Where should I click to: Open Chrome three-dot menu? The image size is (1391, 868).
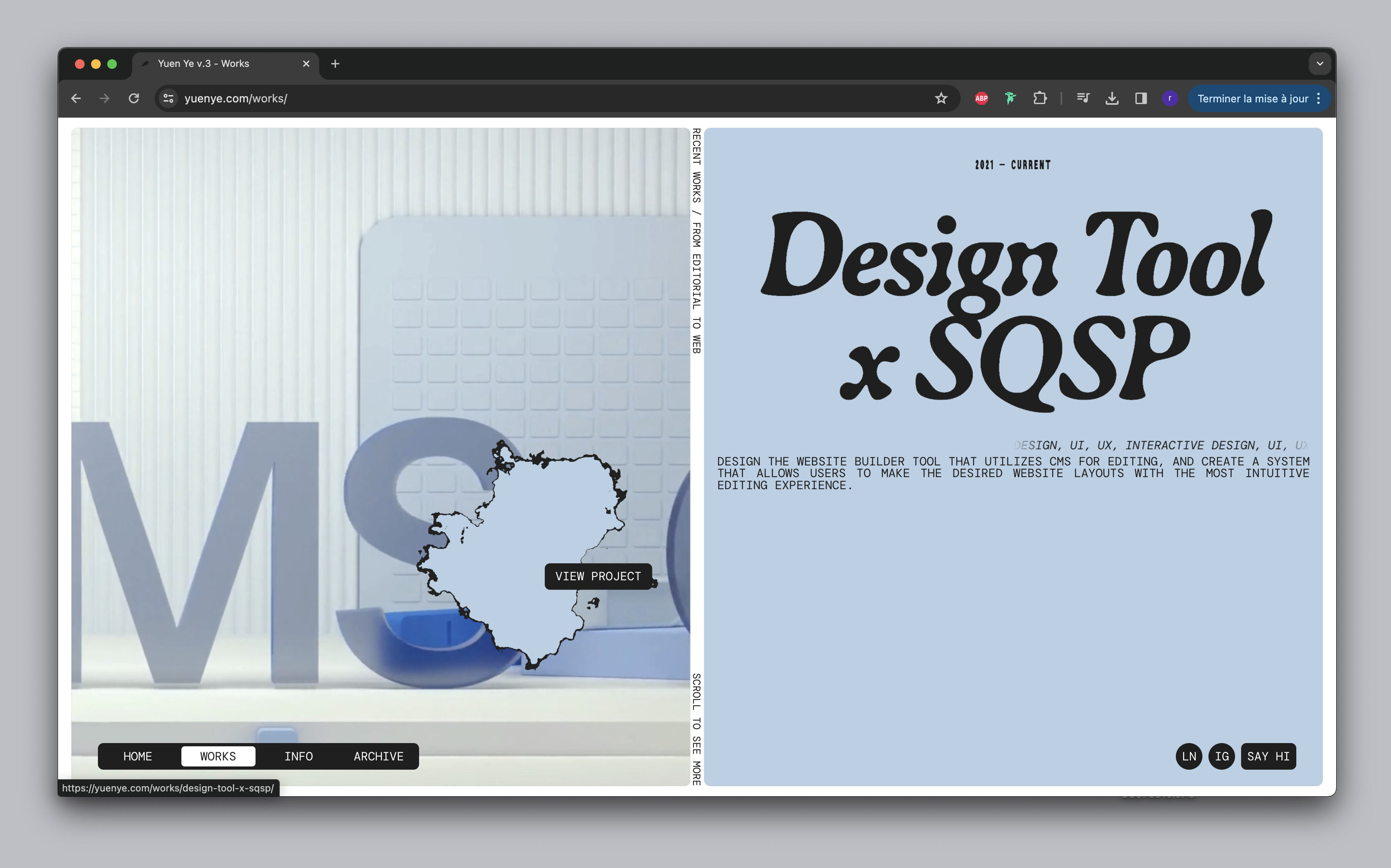1318,98
